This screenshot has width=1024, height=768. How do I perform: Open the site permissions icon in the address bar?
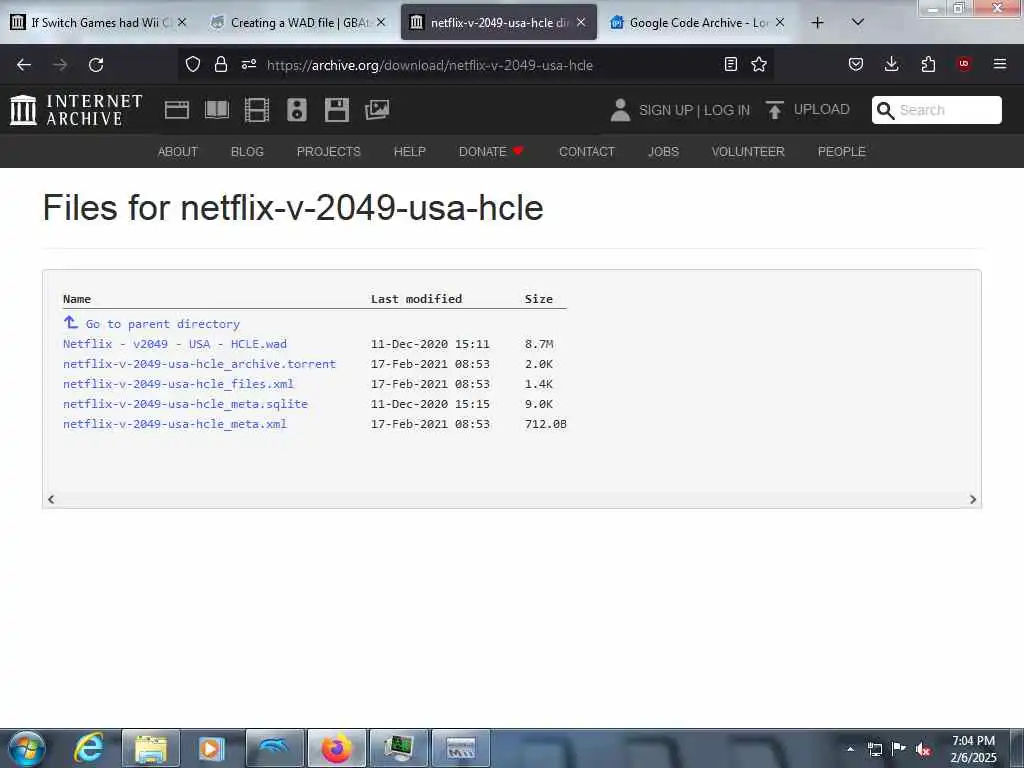[249, 64]
